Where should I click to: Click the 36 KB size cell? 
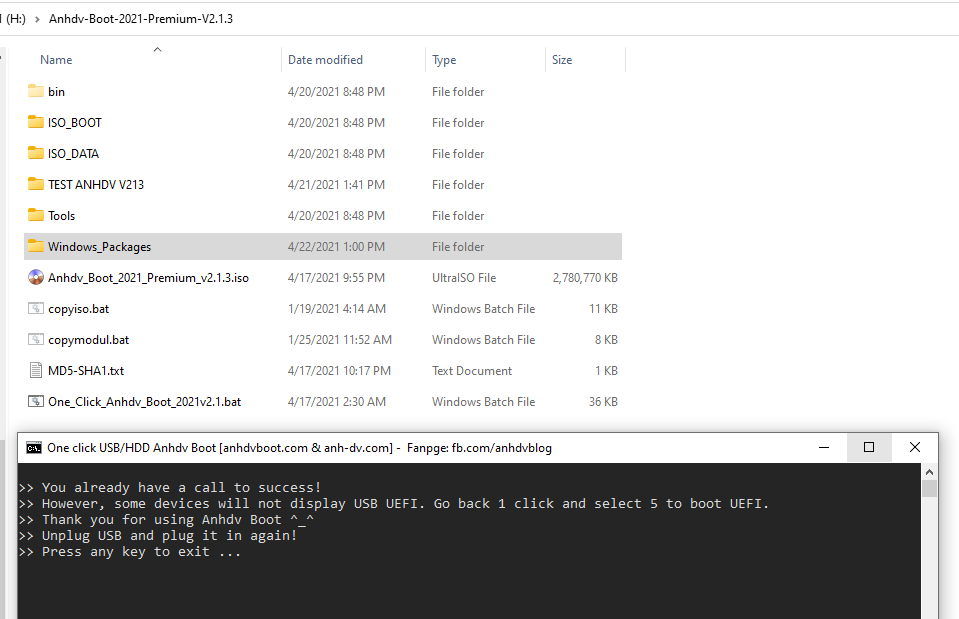point(603,402)
